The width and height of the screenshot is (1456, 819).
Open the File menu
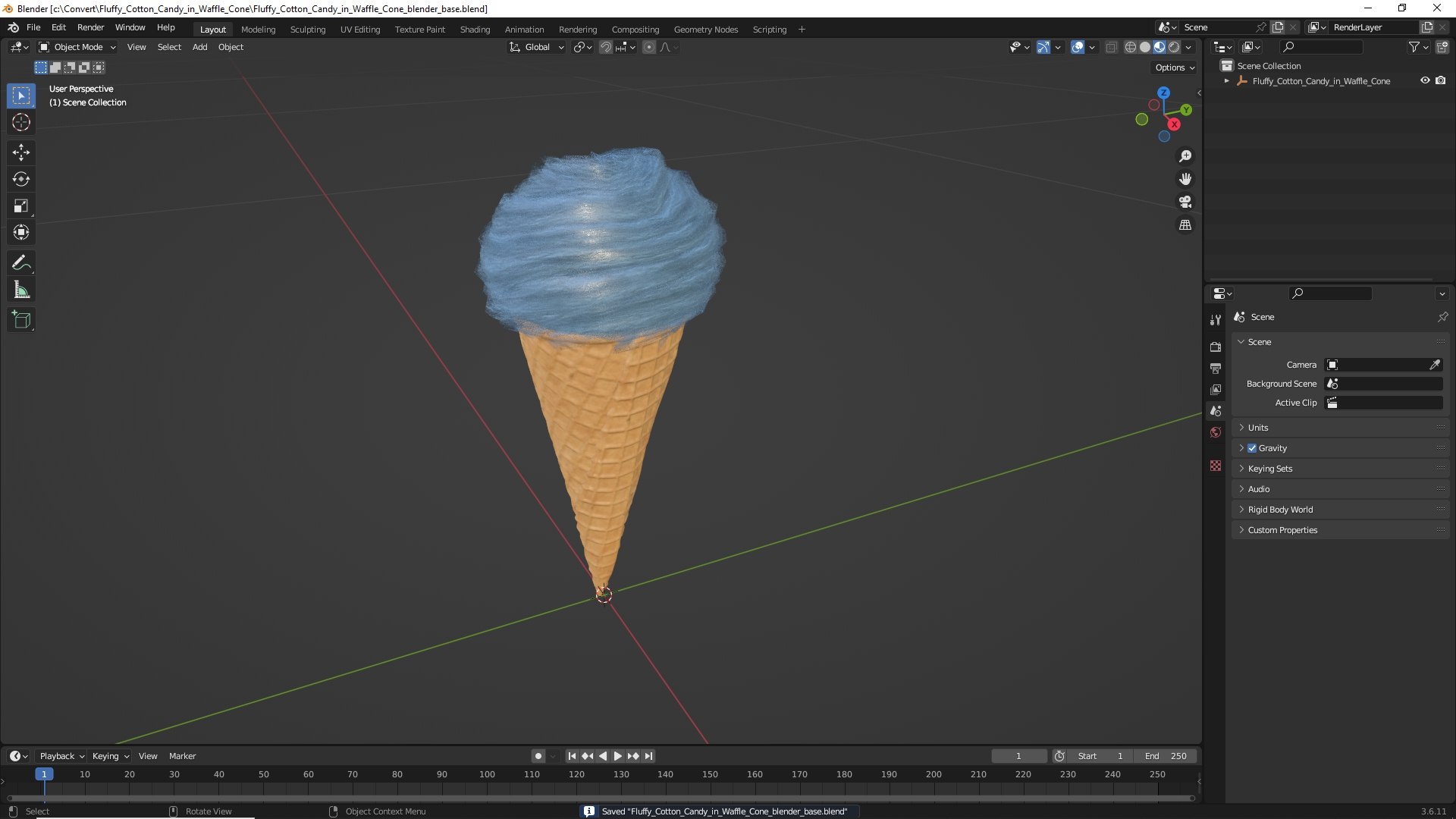click(33, 27)
